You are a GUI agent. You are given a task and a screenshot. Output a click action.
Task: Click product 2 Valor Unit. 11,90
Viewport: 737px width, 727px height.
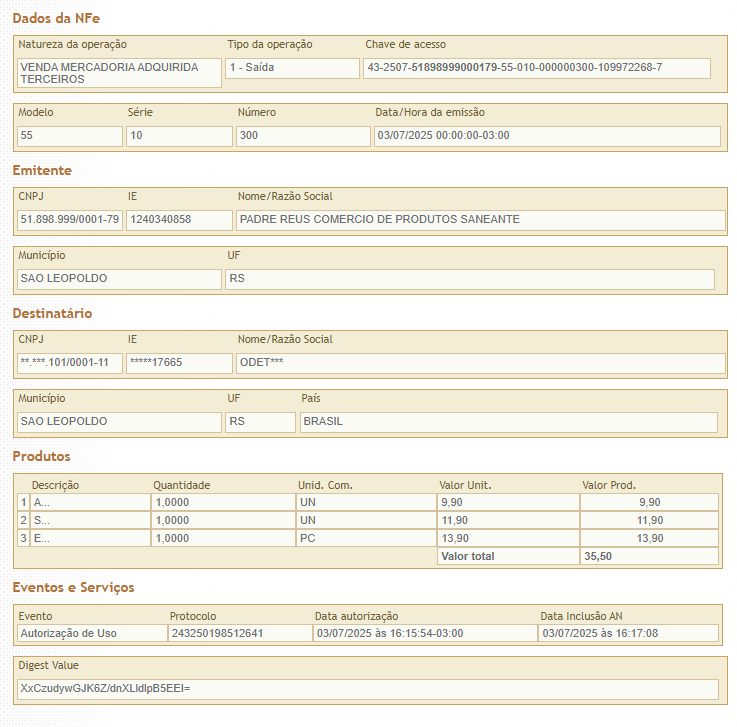coord(508,520)
